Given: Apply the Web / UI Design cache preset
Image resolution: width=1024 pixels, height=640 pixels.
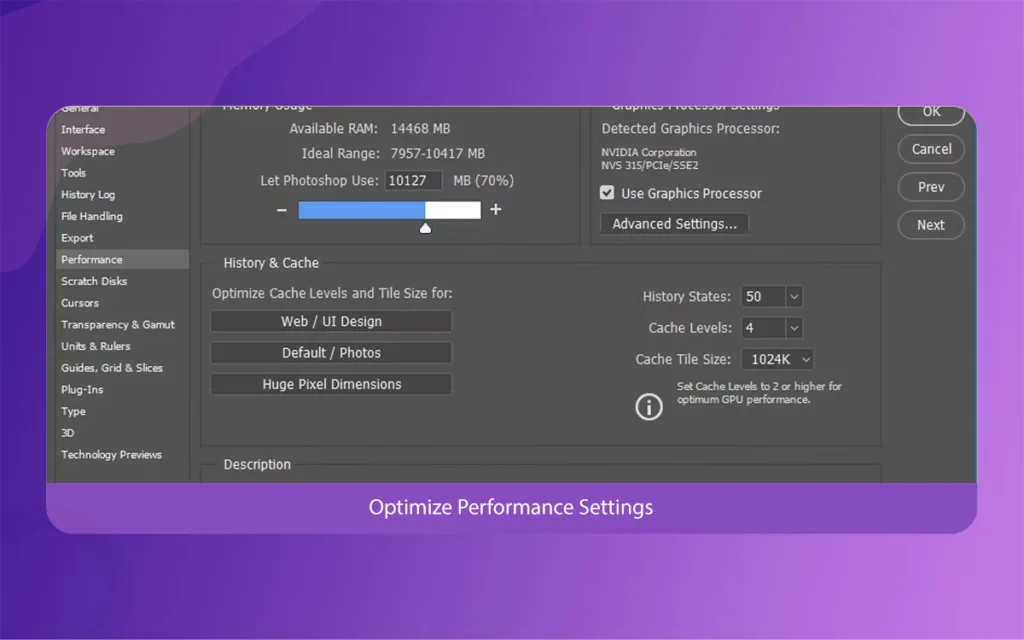Looking at the screenshot, I should click(331, 321).
